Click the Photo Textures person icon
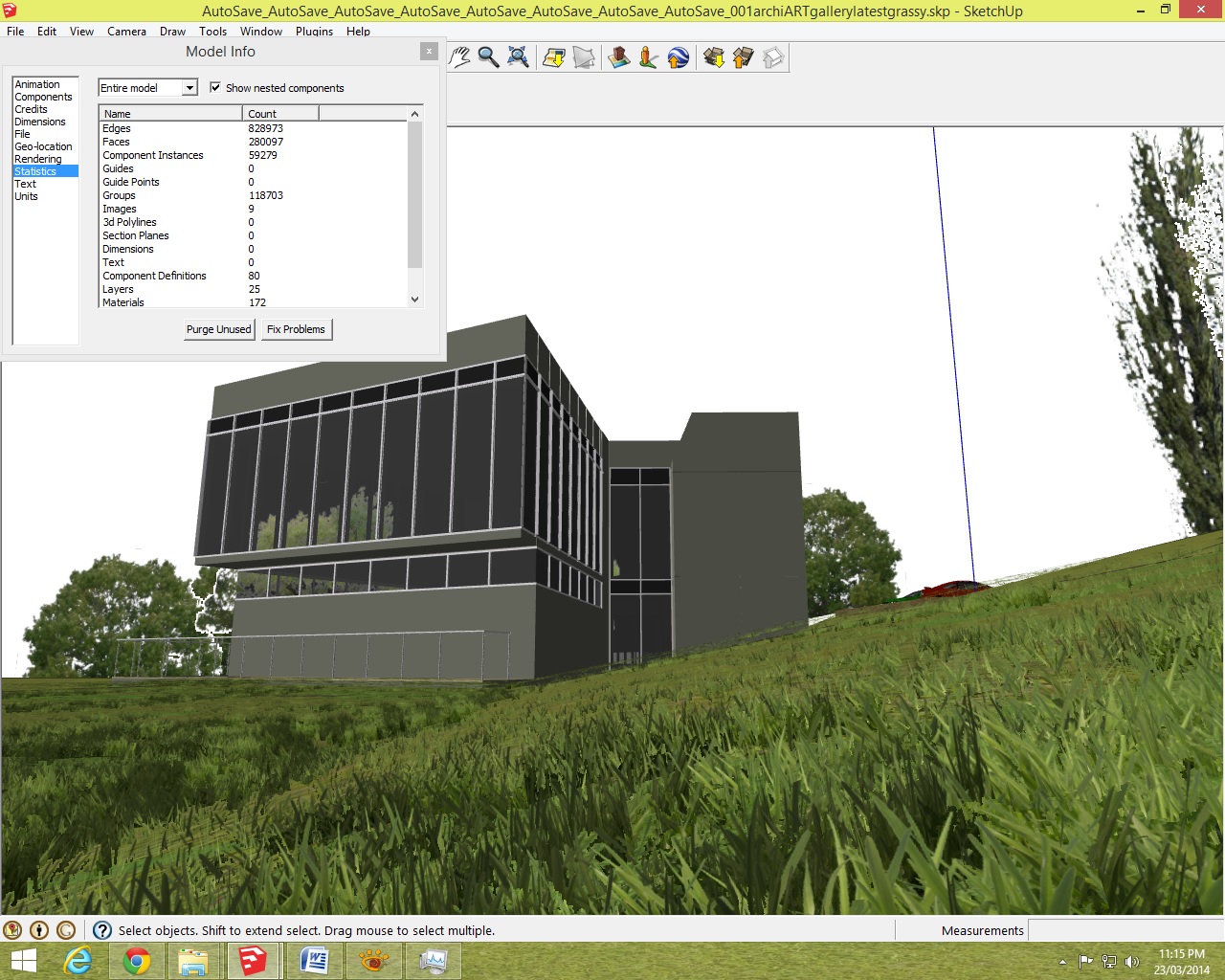 click(648, 57)
